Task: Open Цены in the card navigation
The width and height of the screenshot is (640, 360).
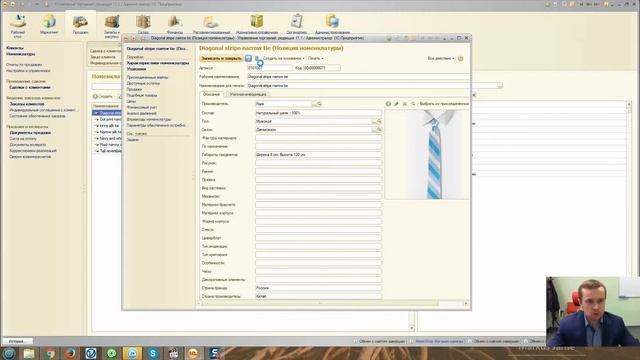Action: tap(131, 101)
